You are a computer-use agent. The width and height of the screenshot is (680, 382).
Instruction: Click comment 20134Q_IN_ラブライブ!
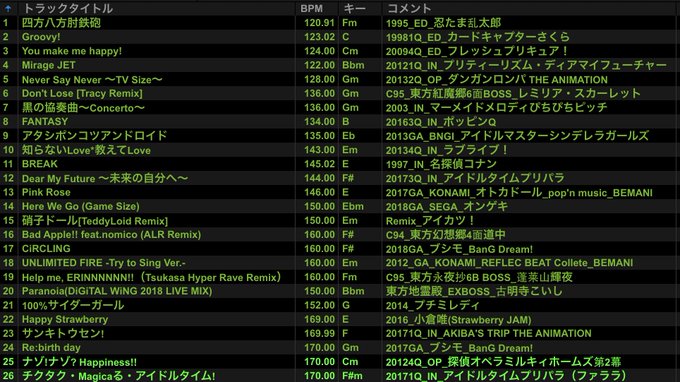(x=448, y=150)
